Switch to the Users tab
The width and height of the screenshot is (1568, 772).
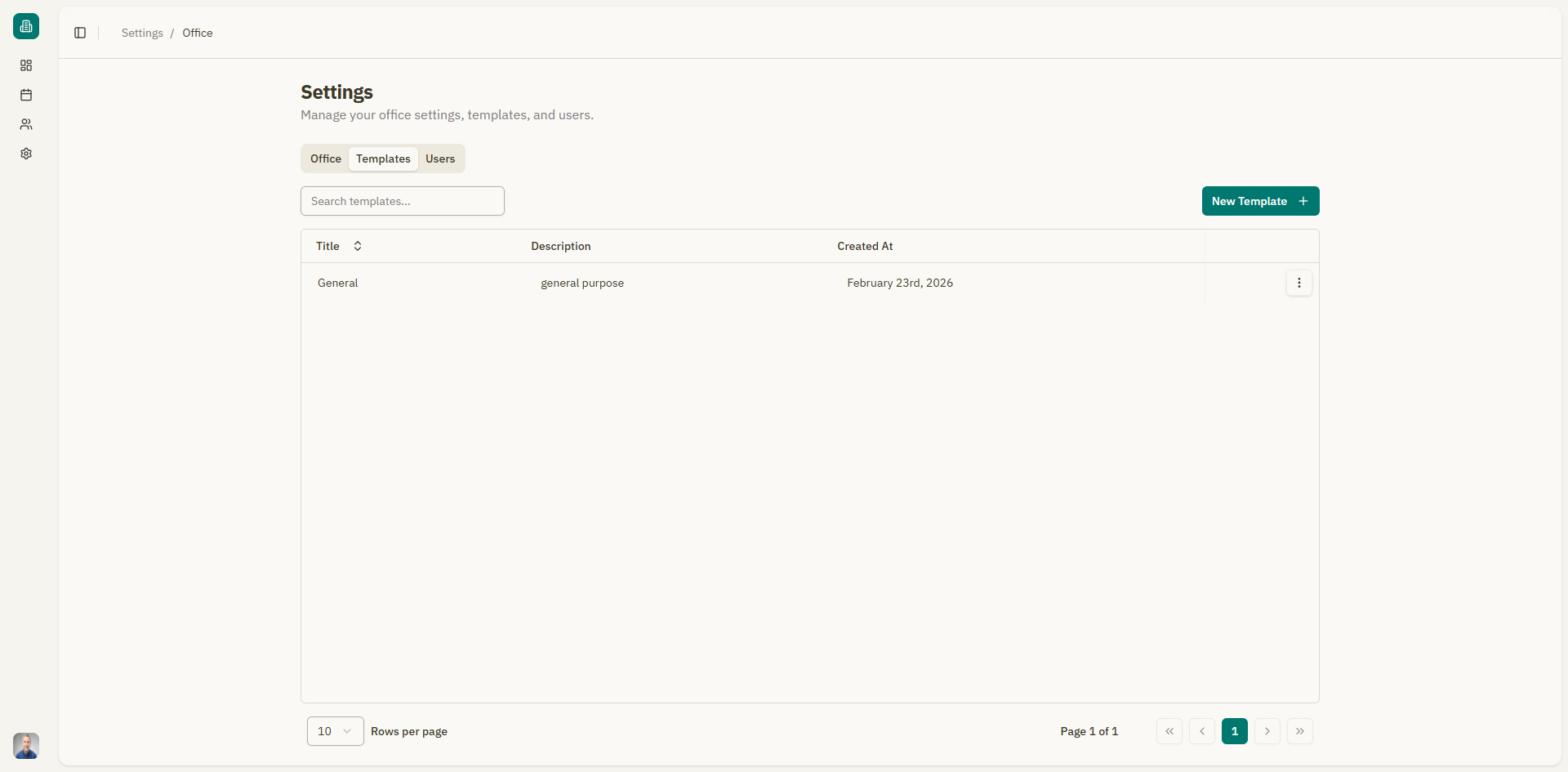(x=440, y=158)
